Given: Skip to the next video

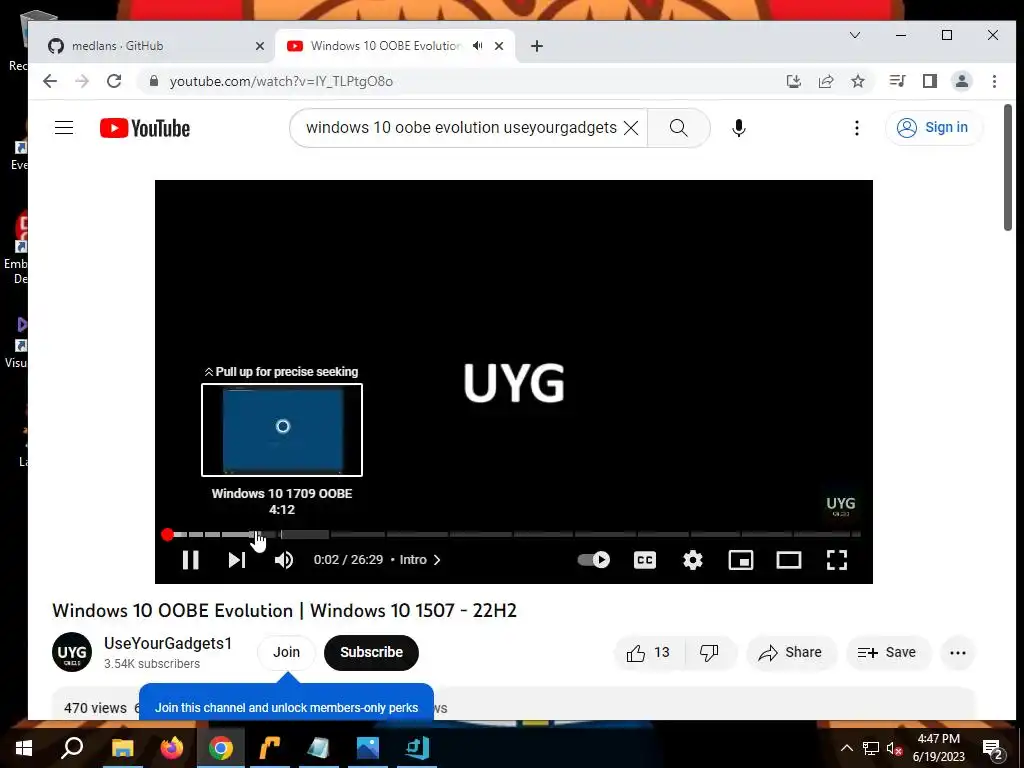Looking at the screenshot, I should tap(236, 560).
